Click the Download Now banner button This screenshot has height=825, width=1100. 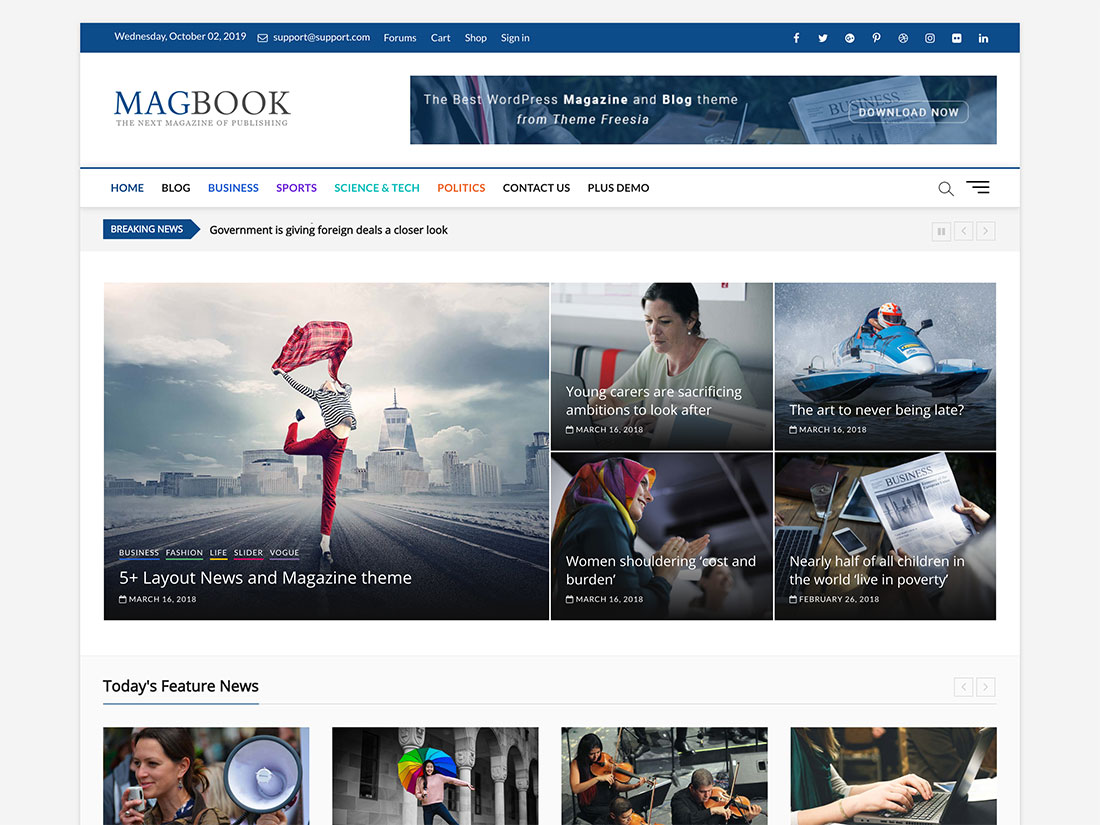pyautogui.click(x=908, y=112)
